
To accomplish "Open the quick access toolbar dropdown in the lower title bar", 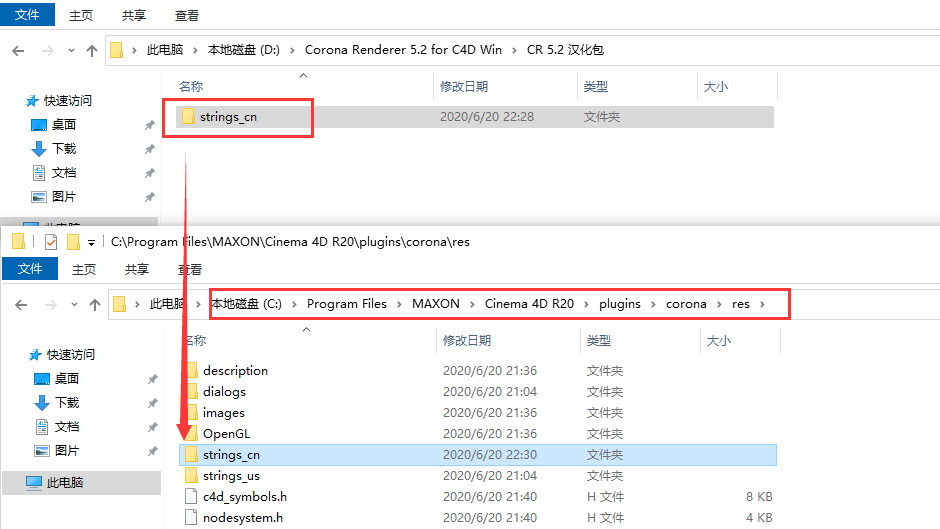I will [91, 242].
